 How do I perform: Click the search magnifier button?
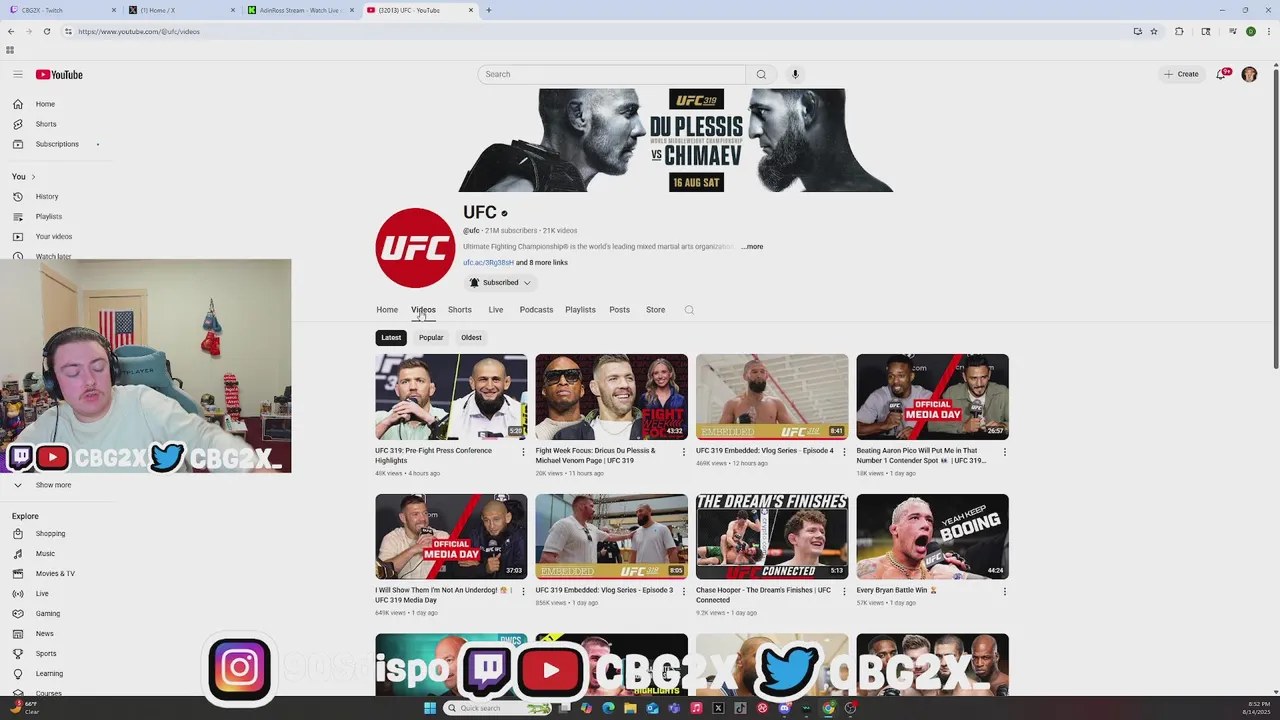[761, 74]
